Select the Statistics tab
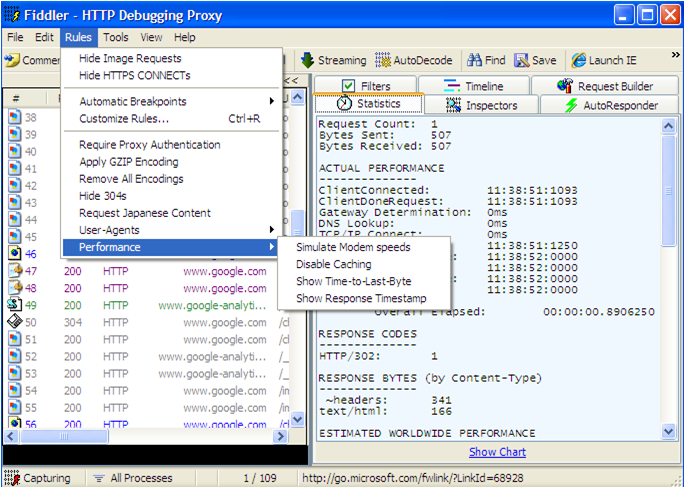 [x=368, y=104]
